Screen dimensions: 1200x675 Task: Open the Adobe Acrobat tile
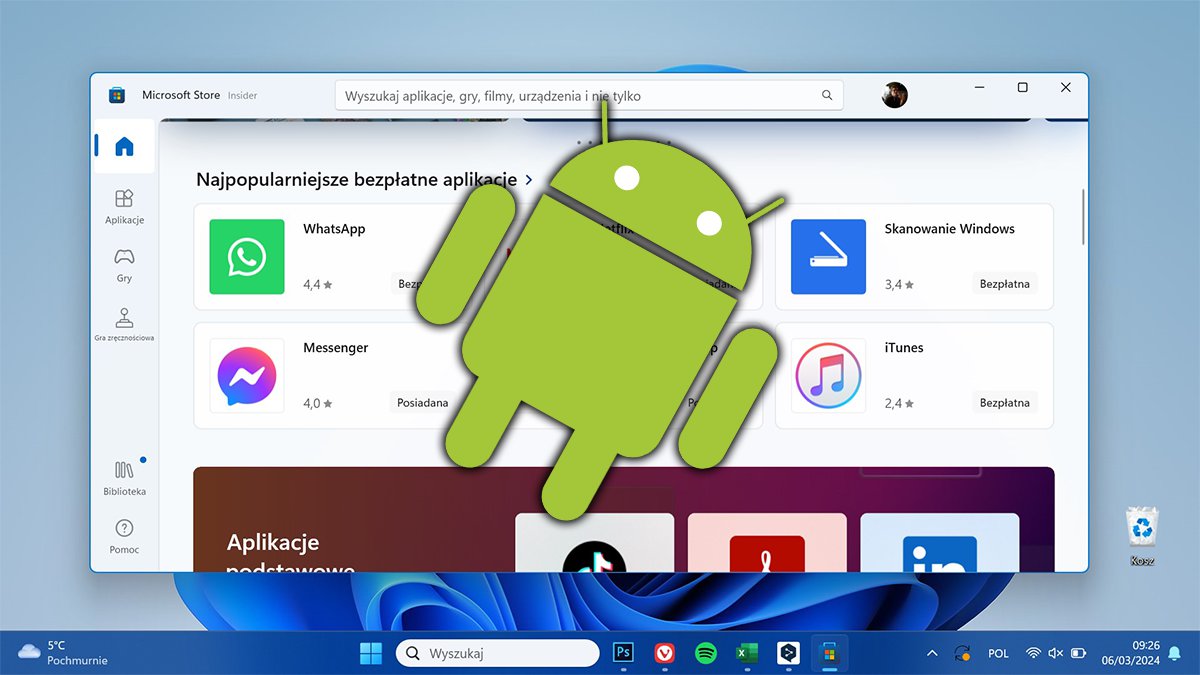767,542
